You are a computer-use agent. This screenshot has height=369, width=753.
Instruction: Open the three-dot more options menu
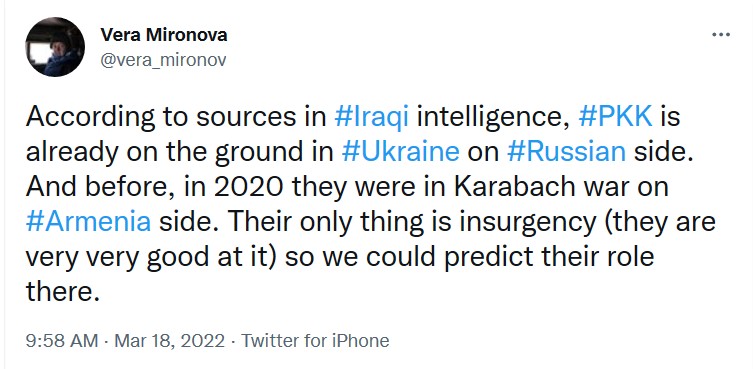720,35
